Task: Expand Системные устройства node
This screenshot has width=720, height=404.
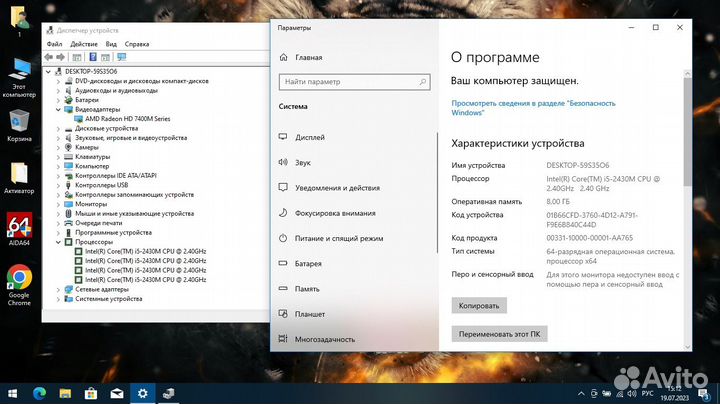Action: tap(58, 299)
